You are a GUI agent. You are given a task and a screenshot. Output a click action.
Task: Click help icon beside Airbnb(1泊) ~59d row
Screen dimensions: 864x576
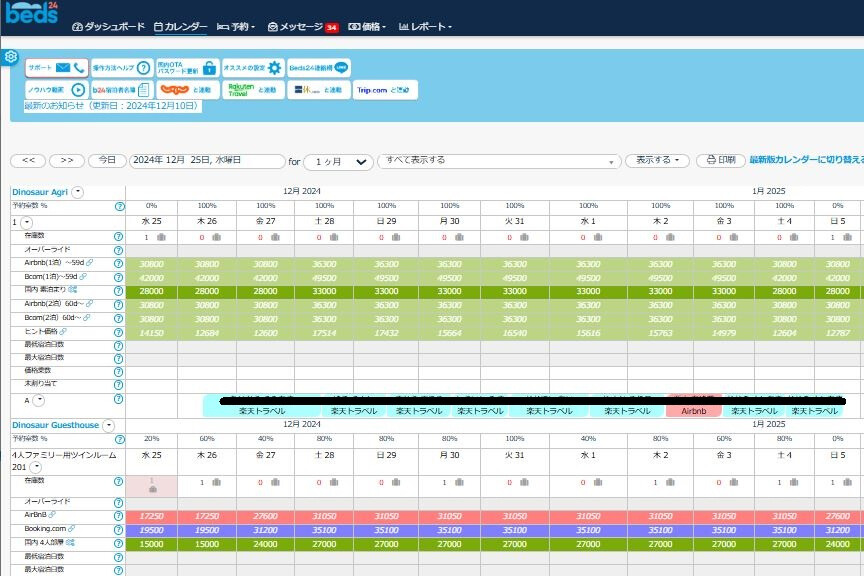click(118, 263)
